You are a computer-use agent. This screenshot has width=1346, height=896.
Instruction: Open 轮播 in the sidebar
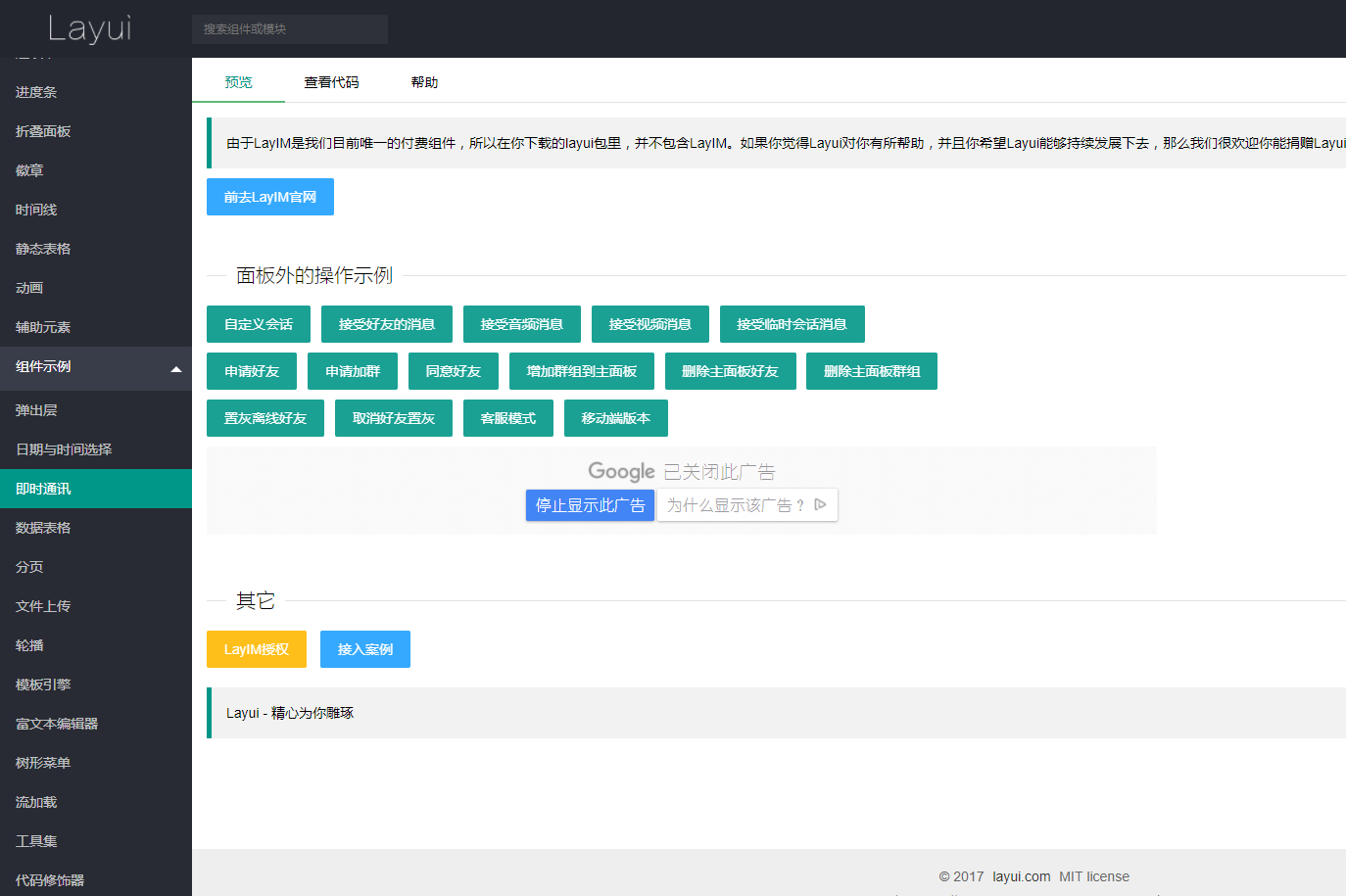pyautogui.click(x=96, y=645)
